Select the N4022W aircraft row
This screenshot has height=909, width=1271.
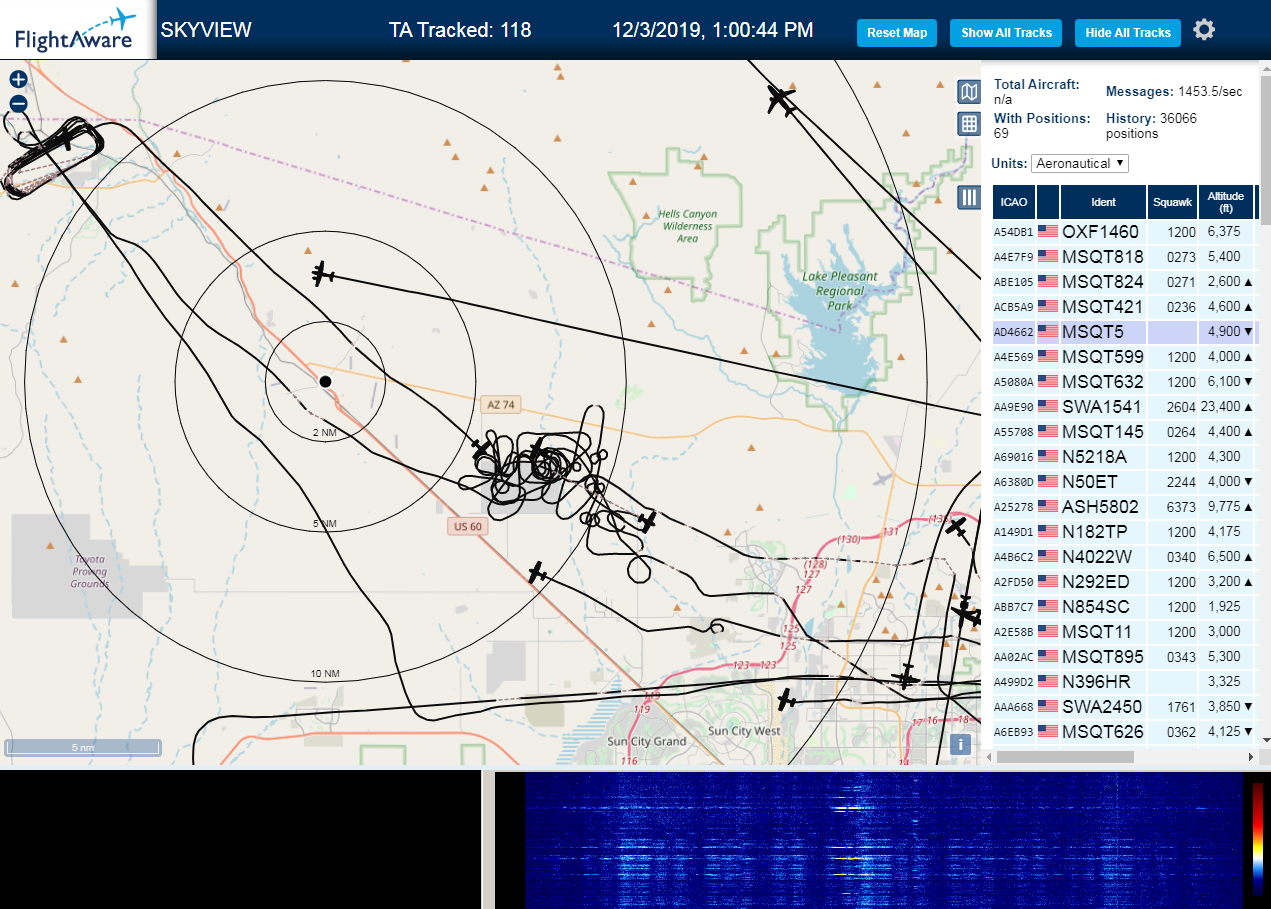pos(1124,557)
